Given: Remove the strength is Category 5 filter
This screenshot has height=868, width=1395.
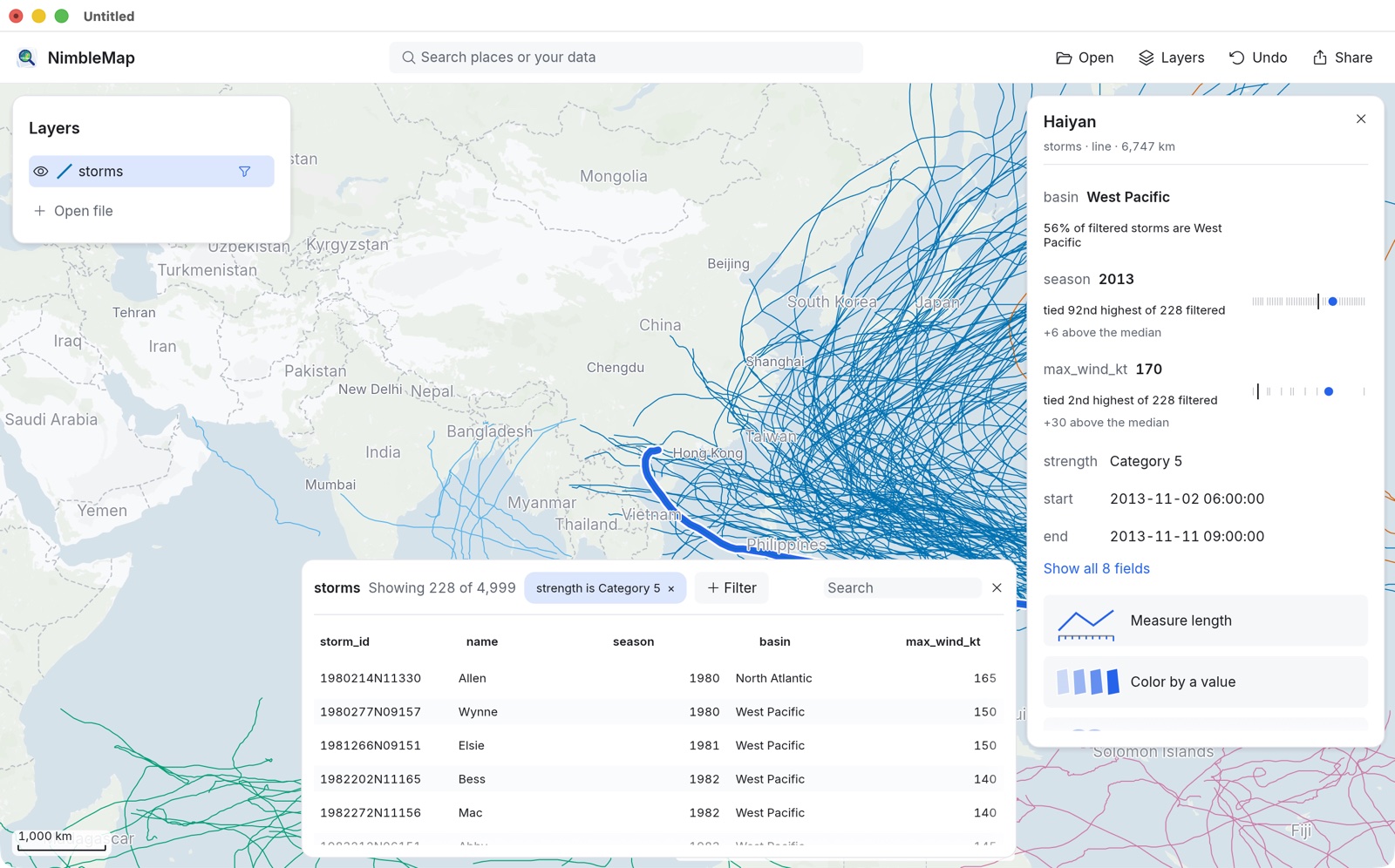Looking at the screenshot, I should point(671,589).
